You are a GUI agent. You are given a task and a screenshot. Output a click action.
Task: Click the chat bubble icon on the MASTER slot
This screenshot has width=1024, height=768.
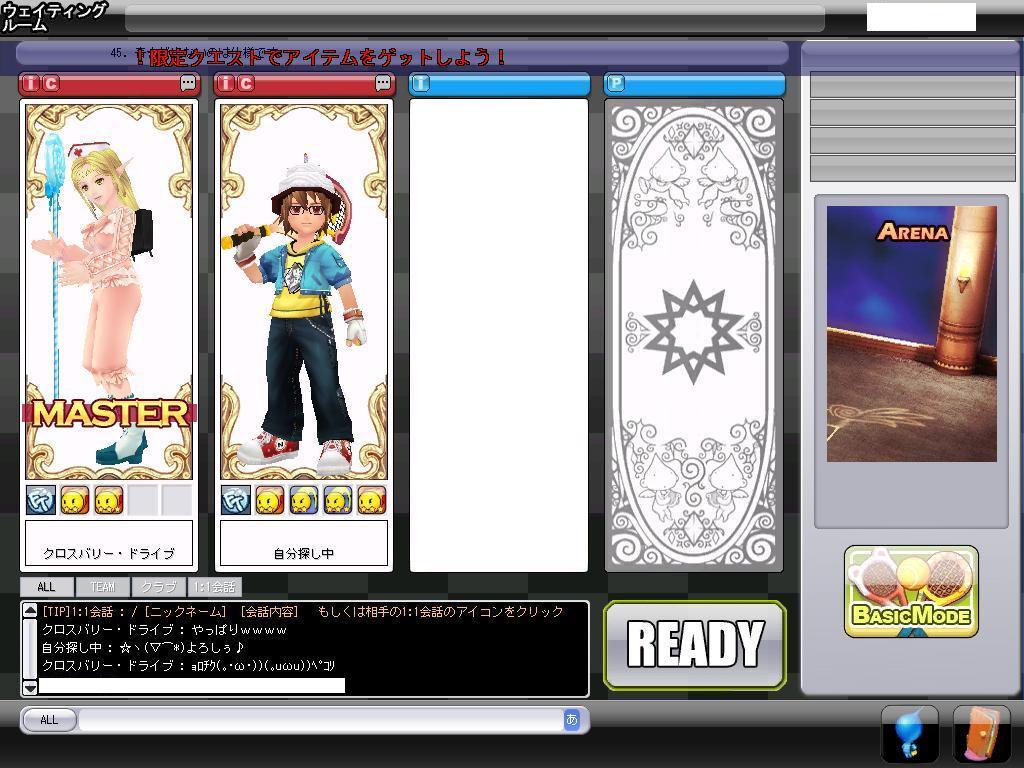(188, 84)
